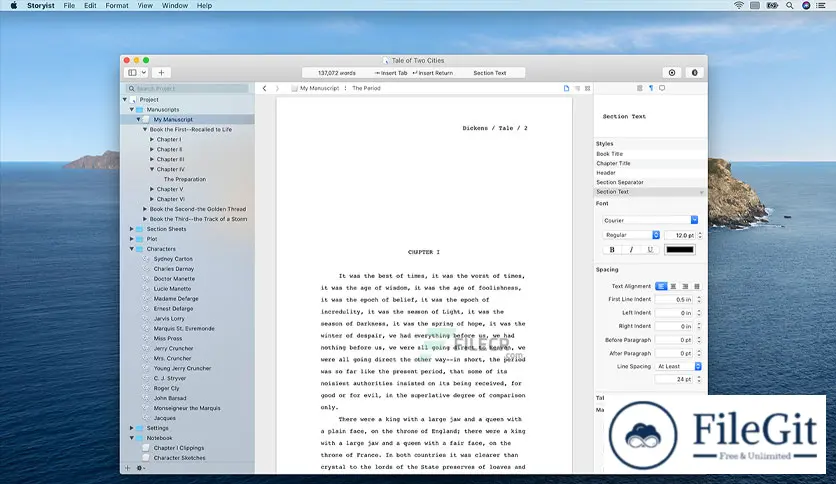
Task: Switch to page view icon
Action: 566,88
